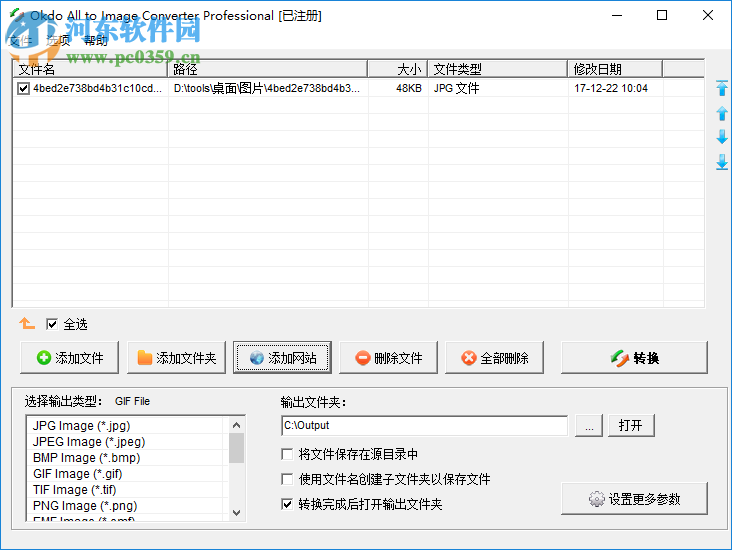
Task: Sort by 文件类型 column header
Action: pos(498,69)
